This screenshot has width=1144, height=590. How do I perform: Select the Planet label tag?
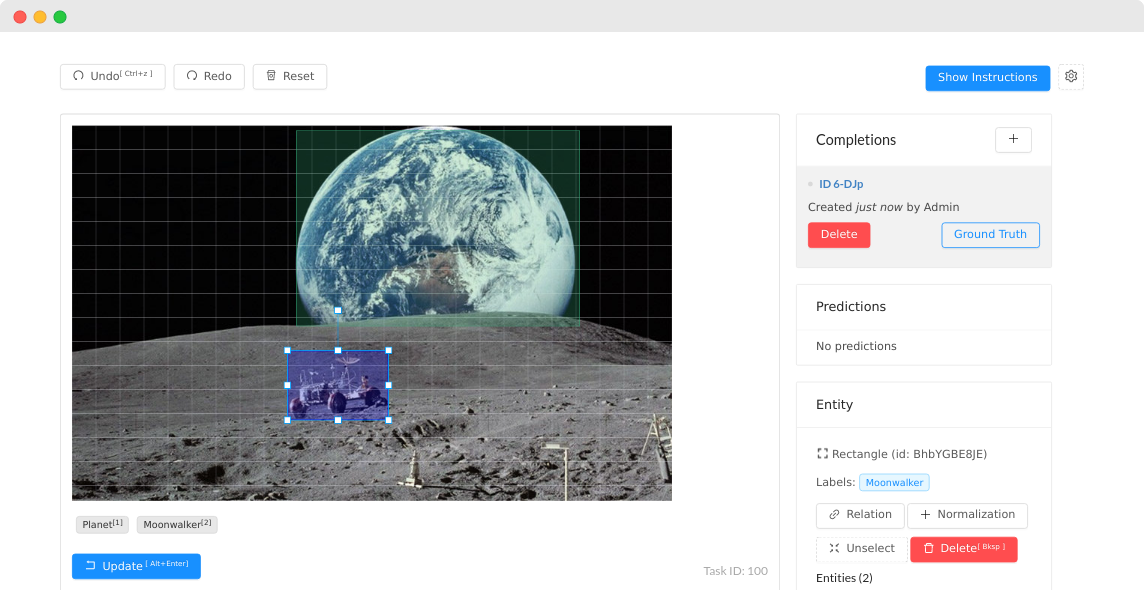pyautogui.click(x=102, y=525)
